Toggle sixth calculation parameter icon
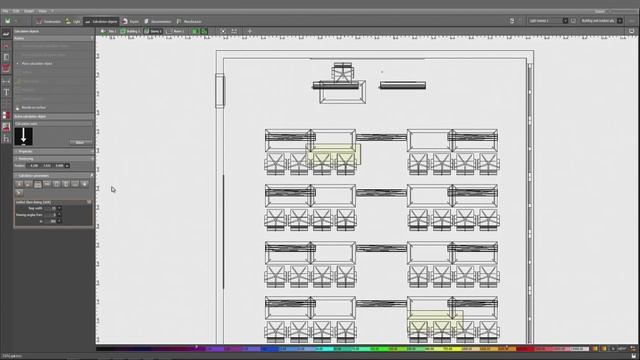This screenshot has height=360, width=640. point(66,184)
